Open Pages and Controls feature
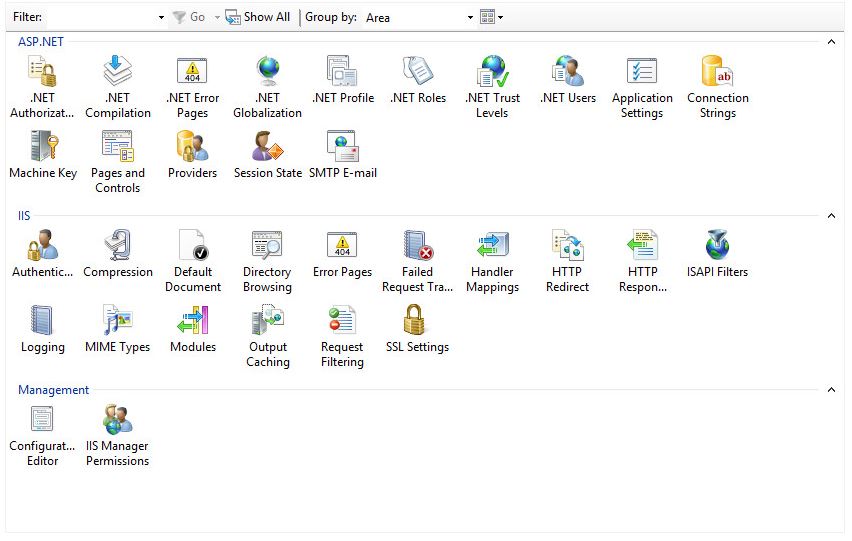Screen dimensions: 852x541 click(x=118, y=162)
